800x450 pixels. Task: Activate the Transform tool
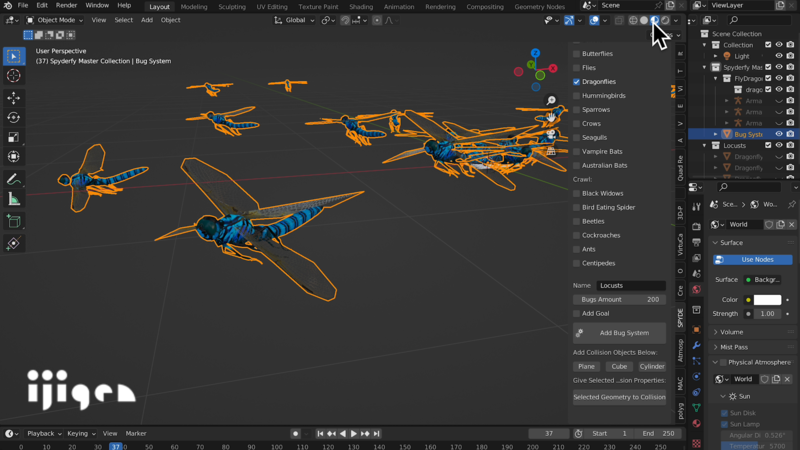click(x=14, y=157)
